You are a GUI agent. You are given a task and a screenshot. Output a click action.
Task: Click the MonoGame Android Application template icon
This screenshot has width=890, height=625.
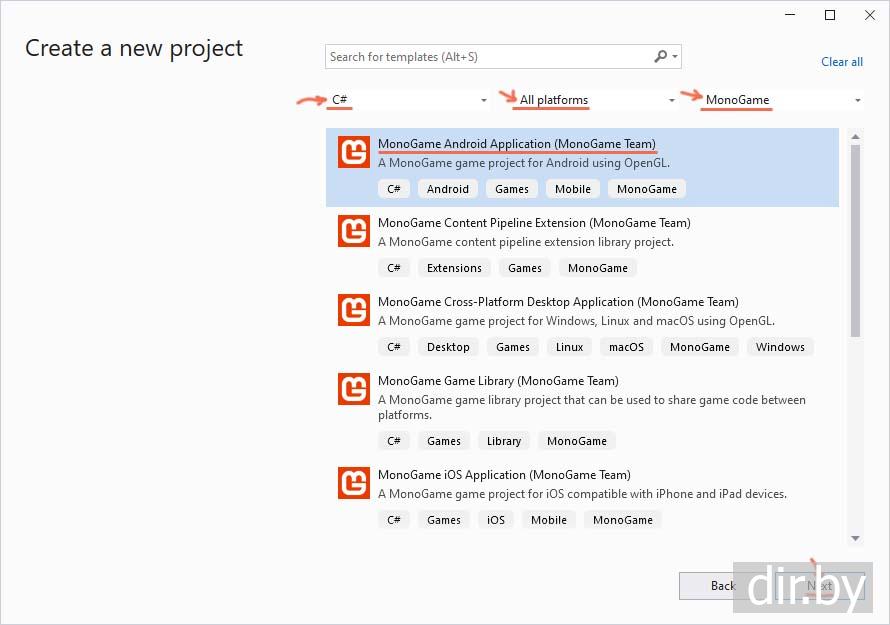point(354,152)
